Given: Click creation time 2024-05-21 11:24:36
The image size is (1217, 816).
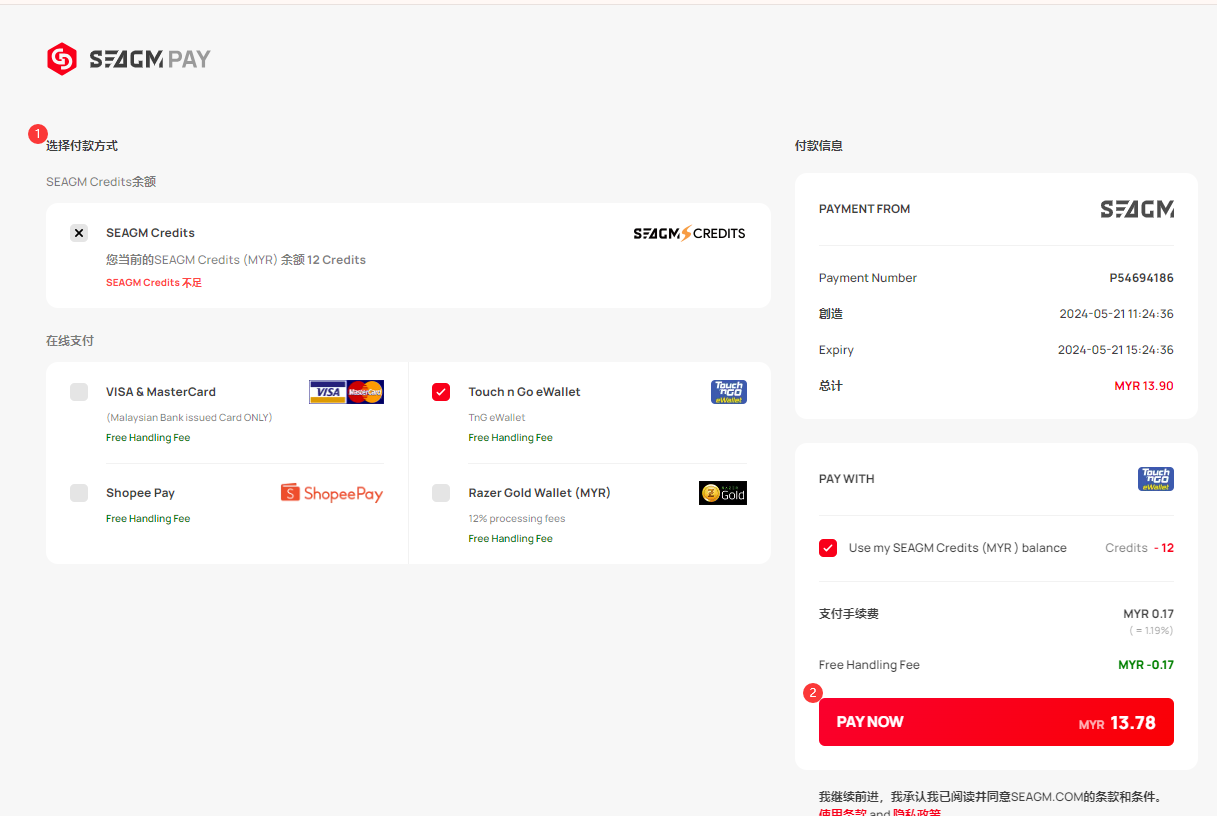Looking at the screenshot, I should click(1116, 314).
